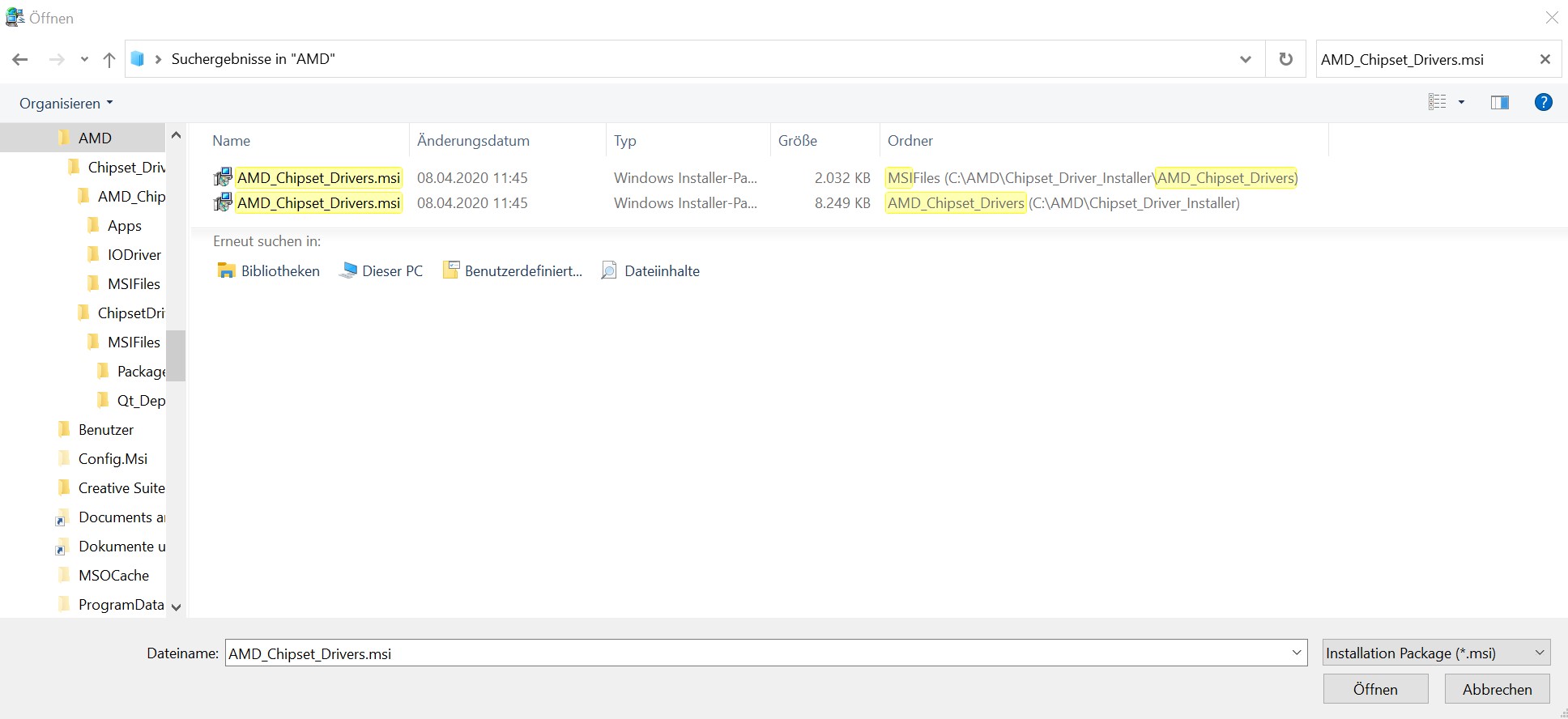This screenshot has width=1568, height=719.
Task: Go back with the left arrow
Action: point(20,59)
